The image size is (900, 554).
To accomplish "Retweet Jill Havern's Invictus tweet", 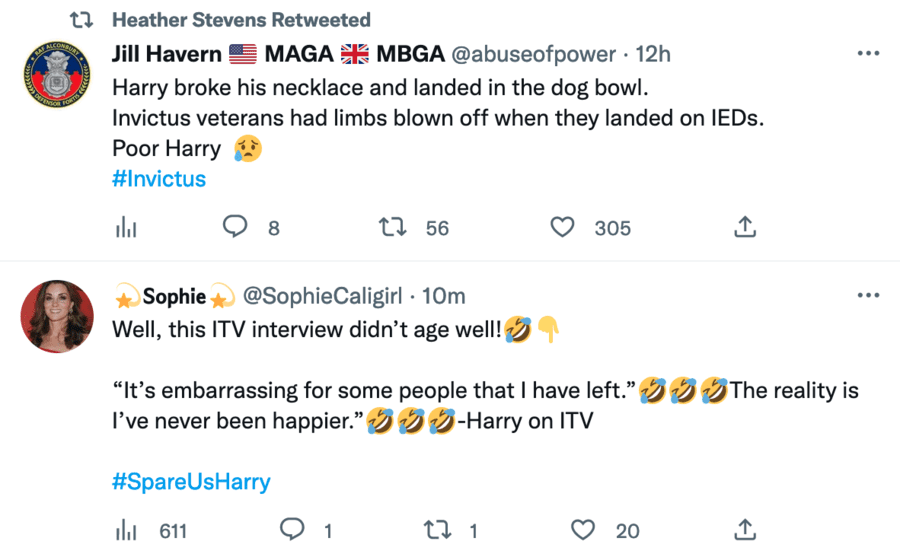I will (x=393, y=228).
